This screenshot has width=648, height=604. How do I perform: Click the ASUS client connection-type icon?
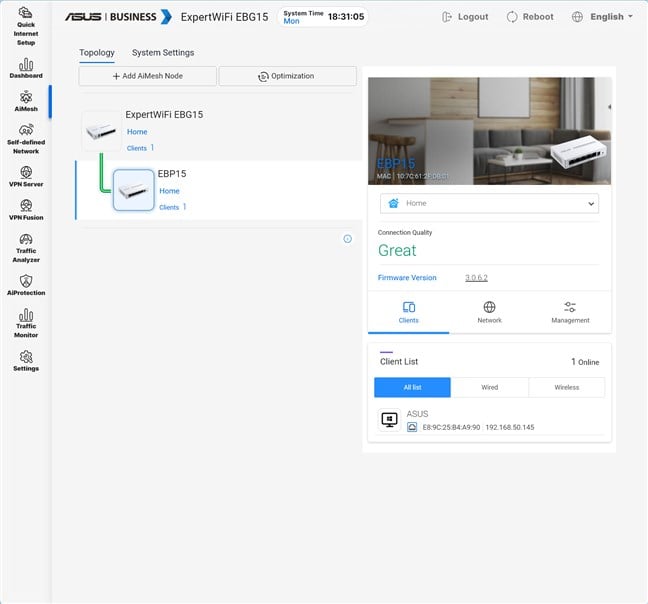point(412,427)
